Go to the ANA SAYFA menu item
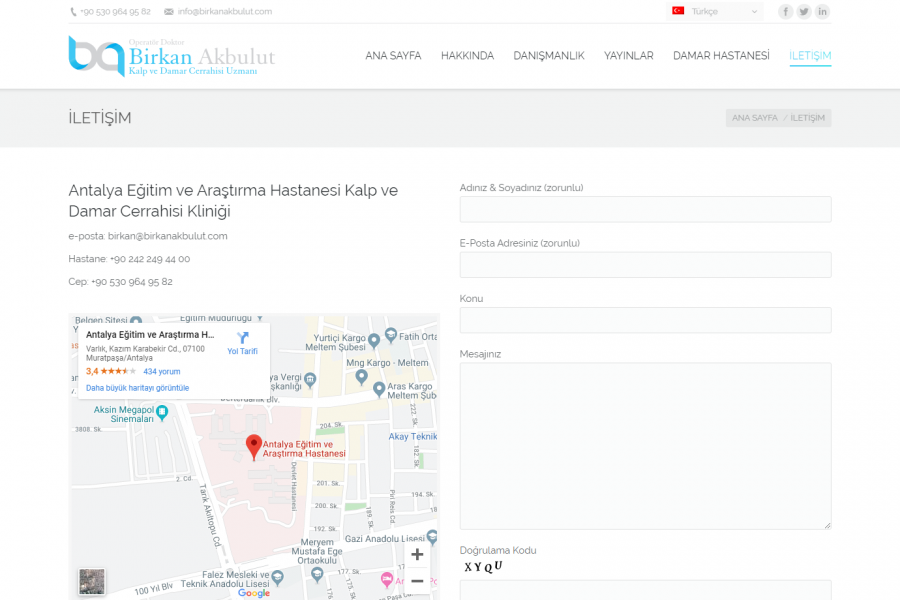This screenshot has height=600, width=900. coord(393,56)
